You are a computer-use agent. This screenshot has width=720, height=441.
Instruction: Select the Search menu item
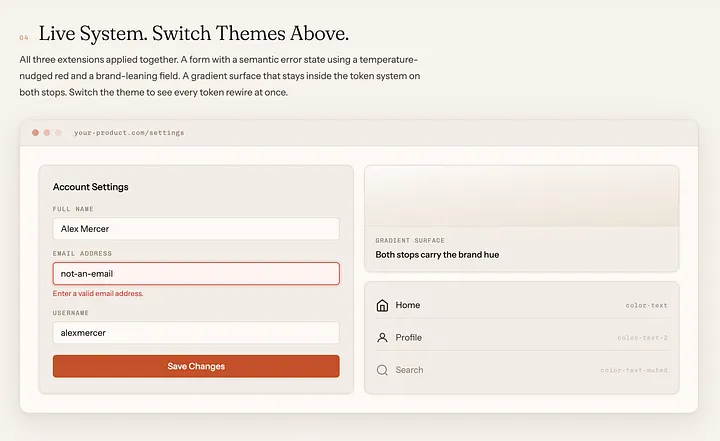522,370
